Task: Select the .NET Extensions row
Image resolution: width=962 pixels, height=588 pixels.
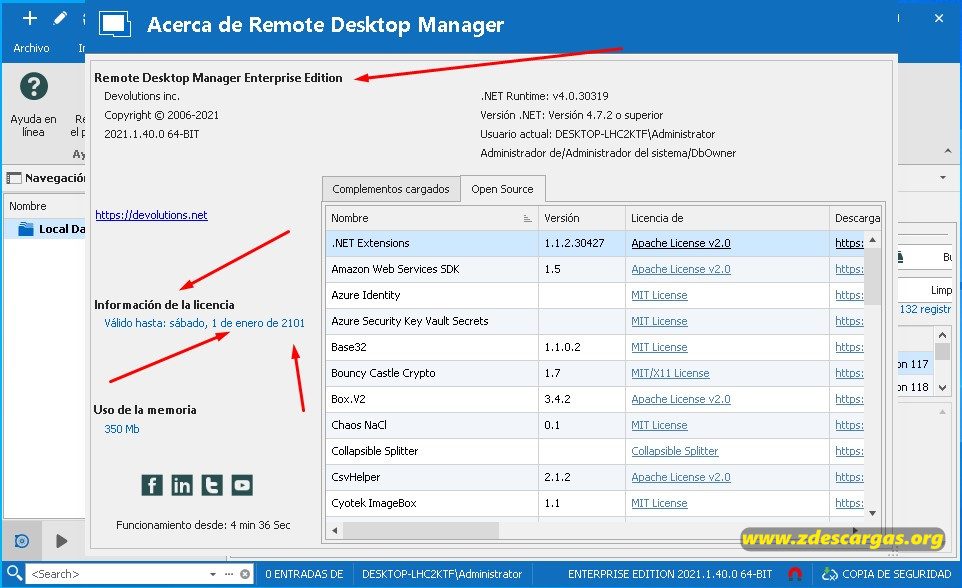Action: click(595, 243)
